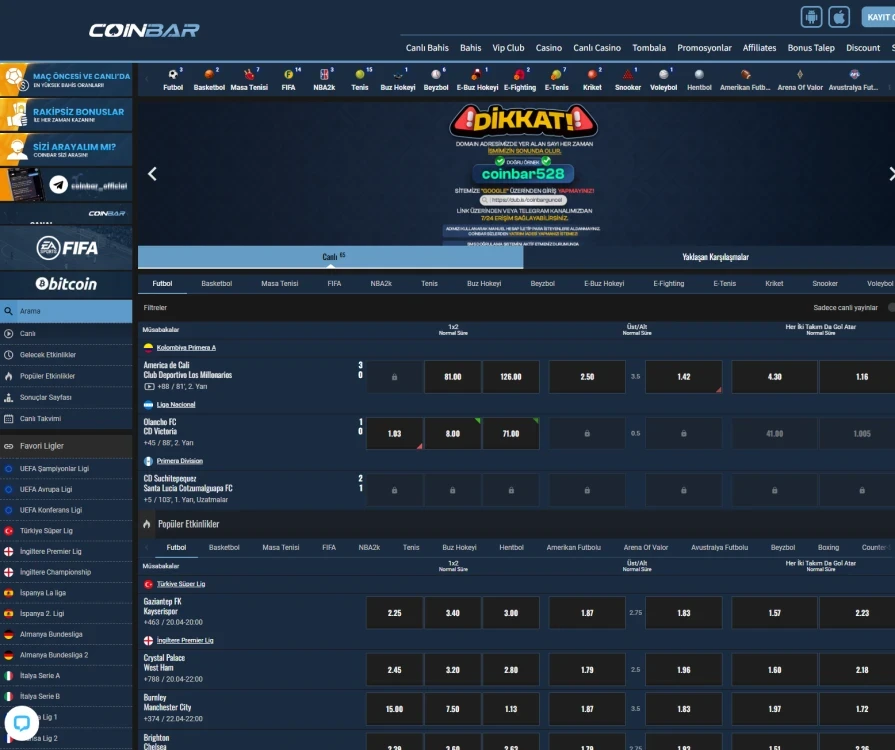Click the Coinbar logo
Screen dimensions: 895x750
coord(144,30)
